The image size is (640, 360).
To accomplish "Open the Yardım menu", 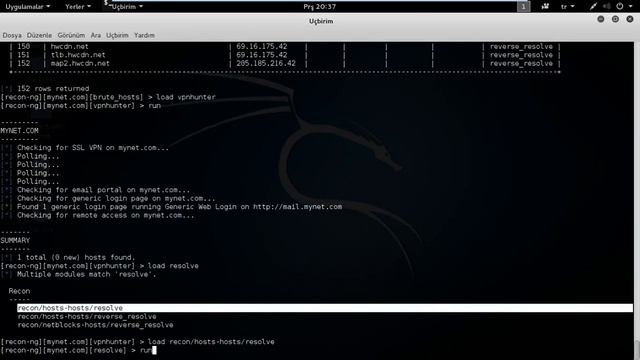I will pos(144,36).
